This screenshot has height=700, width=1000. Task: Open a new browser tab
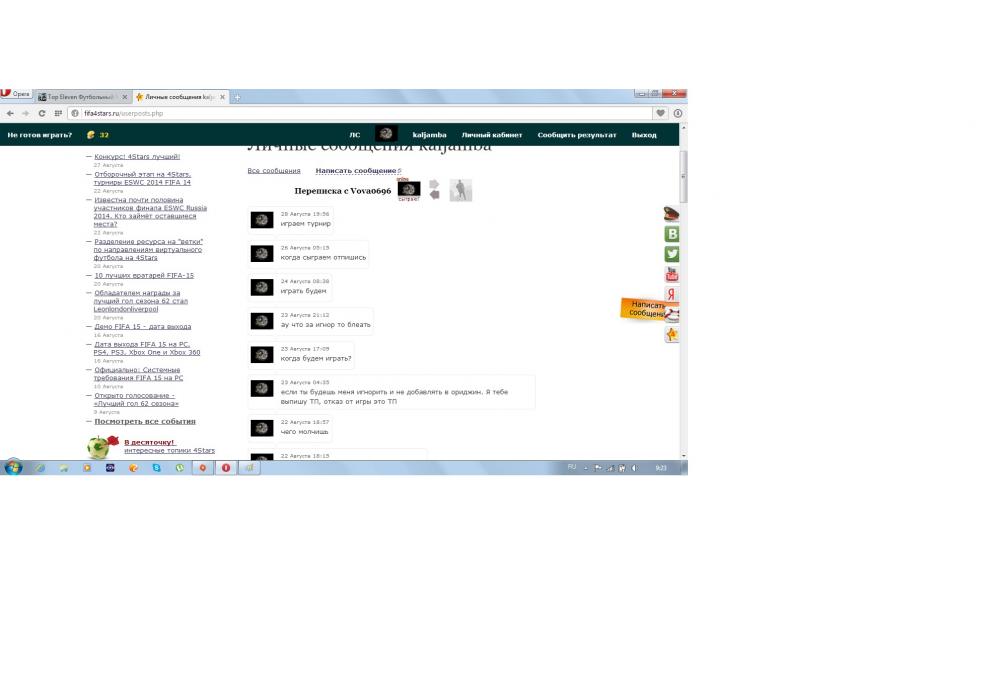click(237, 98)
